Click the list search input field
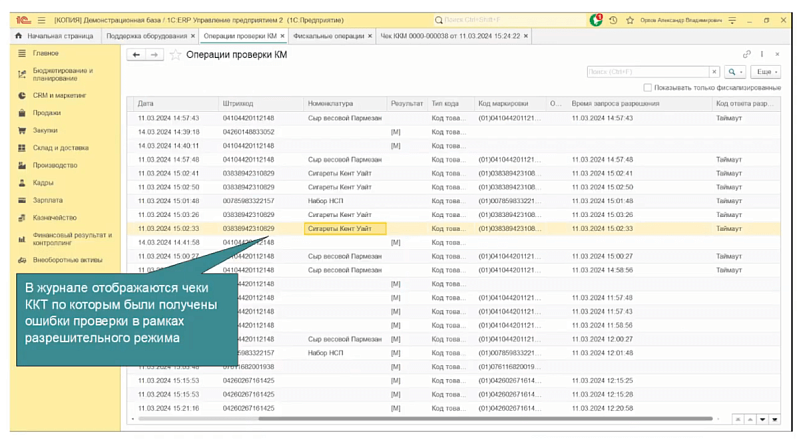This screenshot has height=444, width=799. (x=648, y=72)
